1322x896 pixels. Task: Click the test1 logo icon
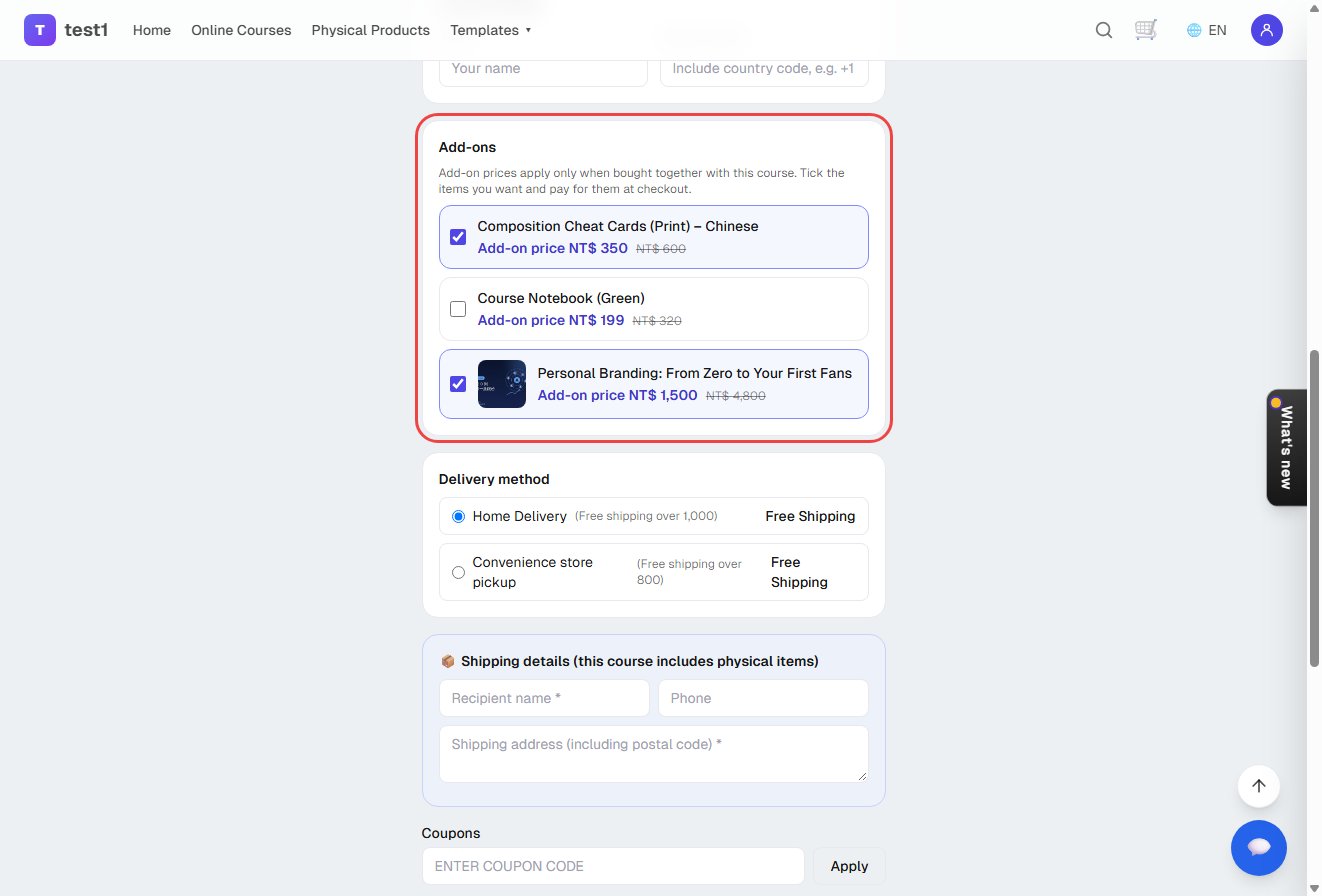(40, 30)
